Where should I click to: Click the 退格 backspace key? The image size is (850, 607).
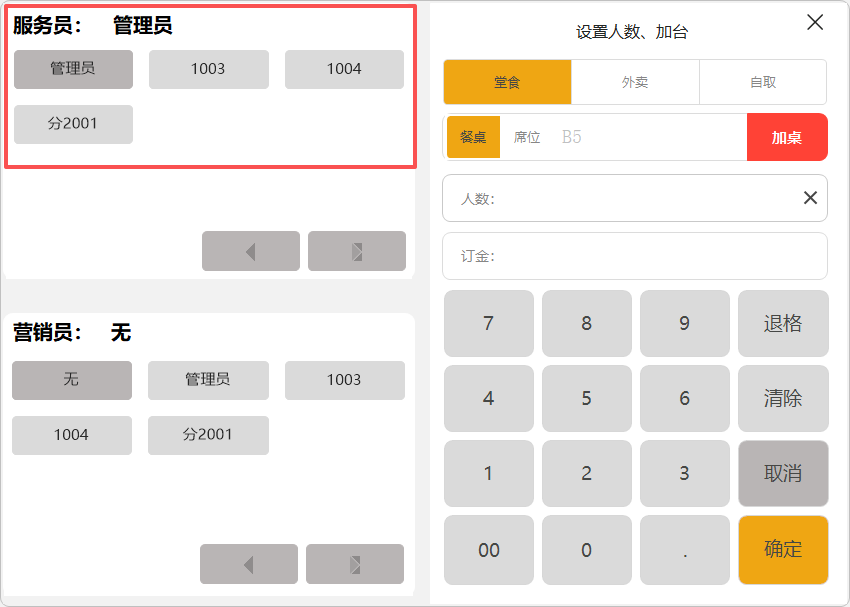[x=783, y=324]
